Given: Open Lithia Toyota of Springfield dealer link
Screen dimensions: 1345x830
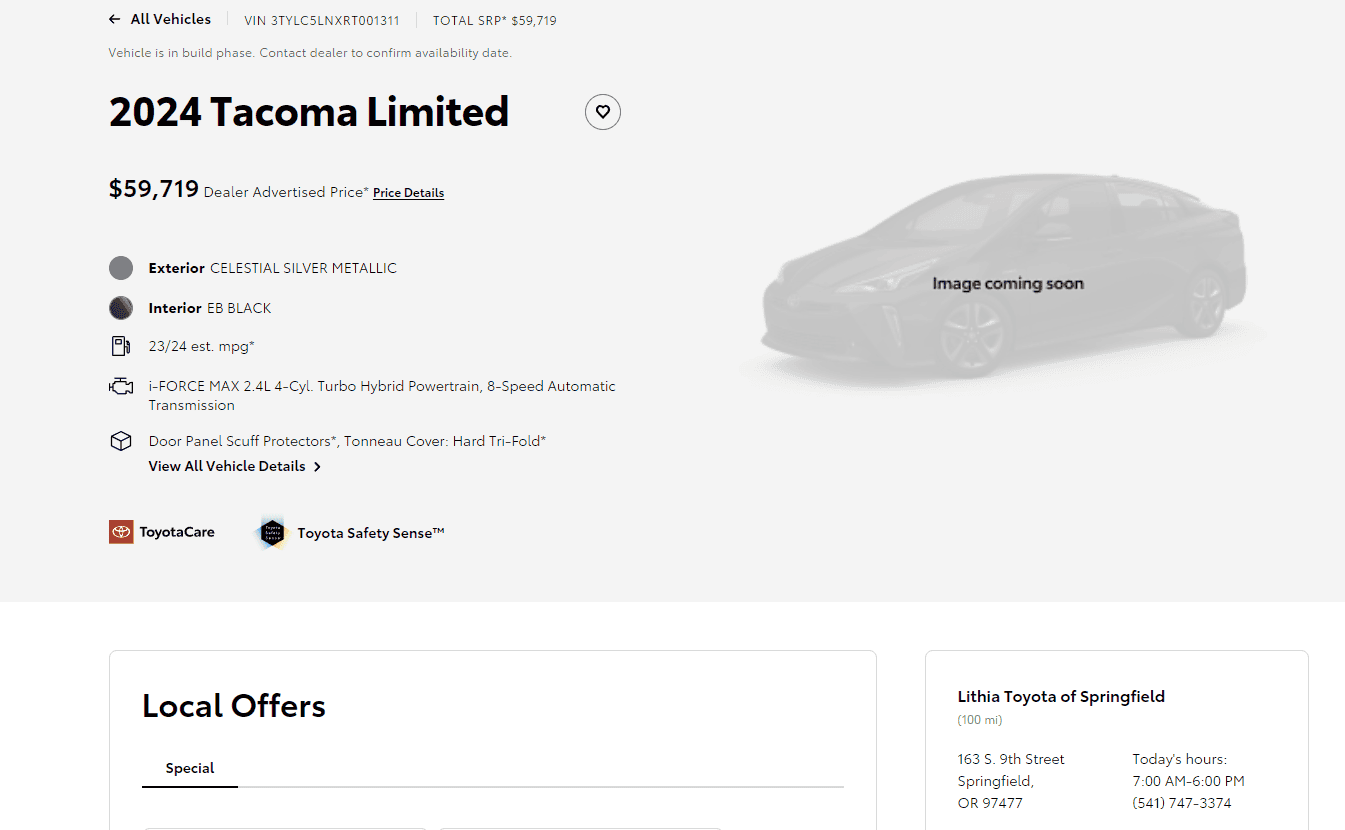Looking at the screenshot, I should coord(1061,696).
